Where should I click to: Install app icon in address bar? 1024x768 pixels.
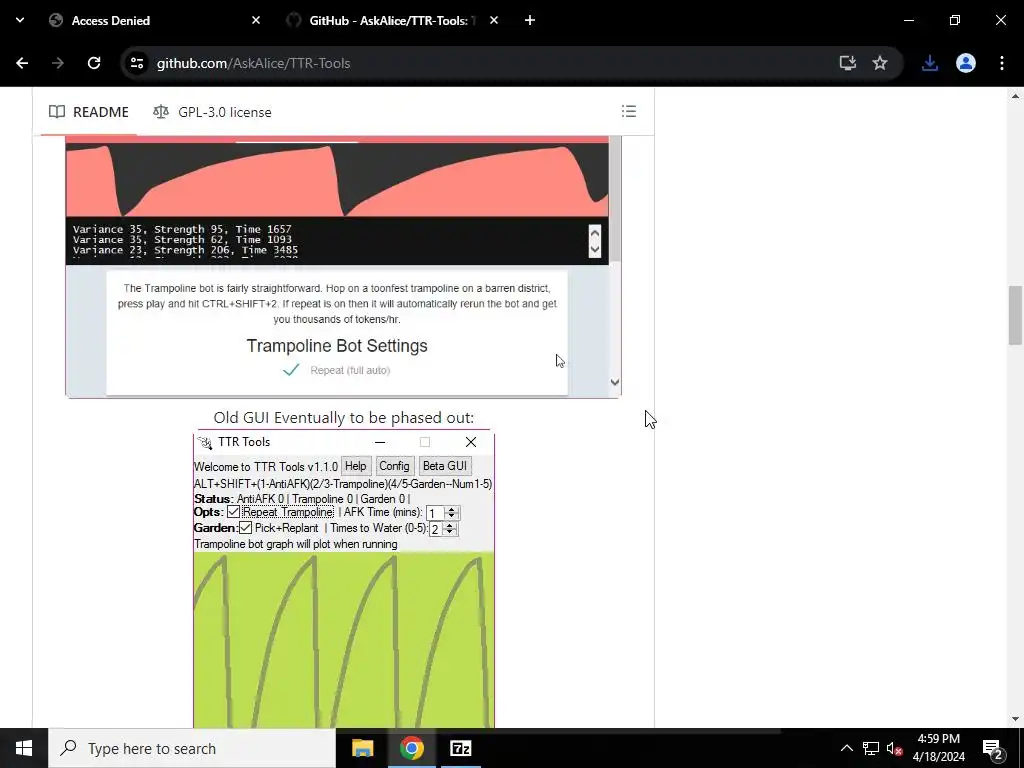(x=848, y=63)
